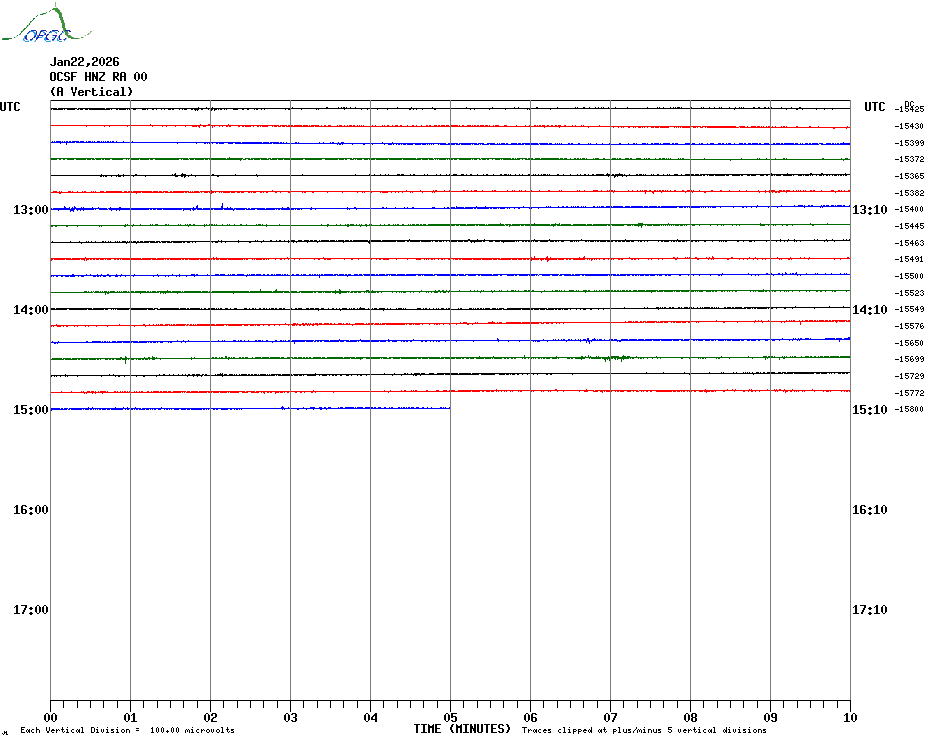Click the 13:00 time label
This screenshot has width=930, height=744.
[31, 209]
